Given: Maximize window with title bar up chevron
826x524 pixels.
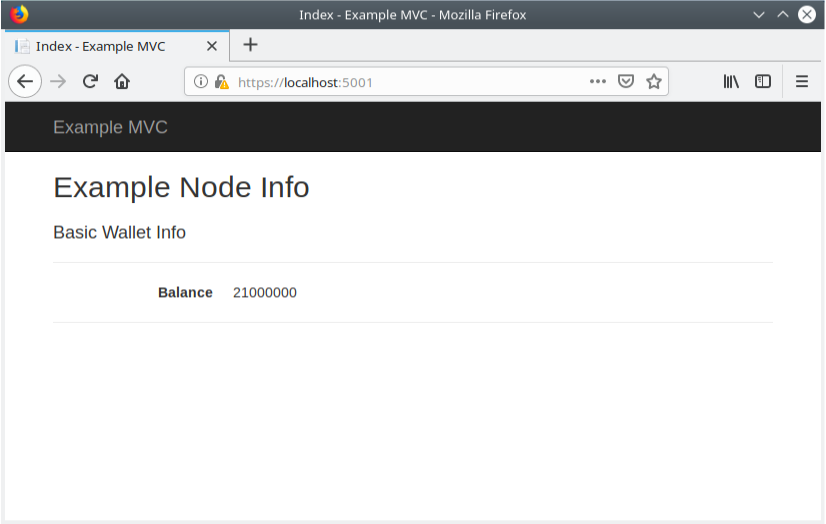Looking at the screenshot, I should click(x=783, y=15).
